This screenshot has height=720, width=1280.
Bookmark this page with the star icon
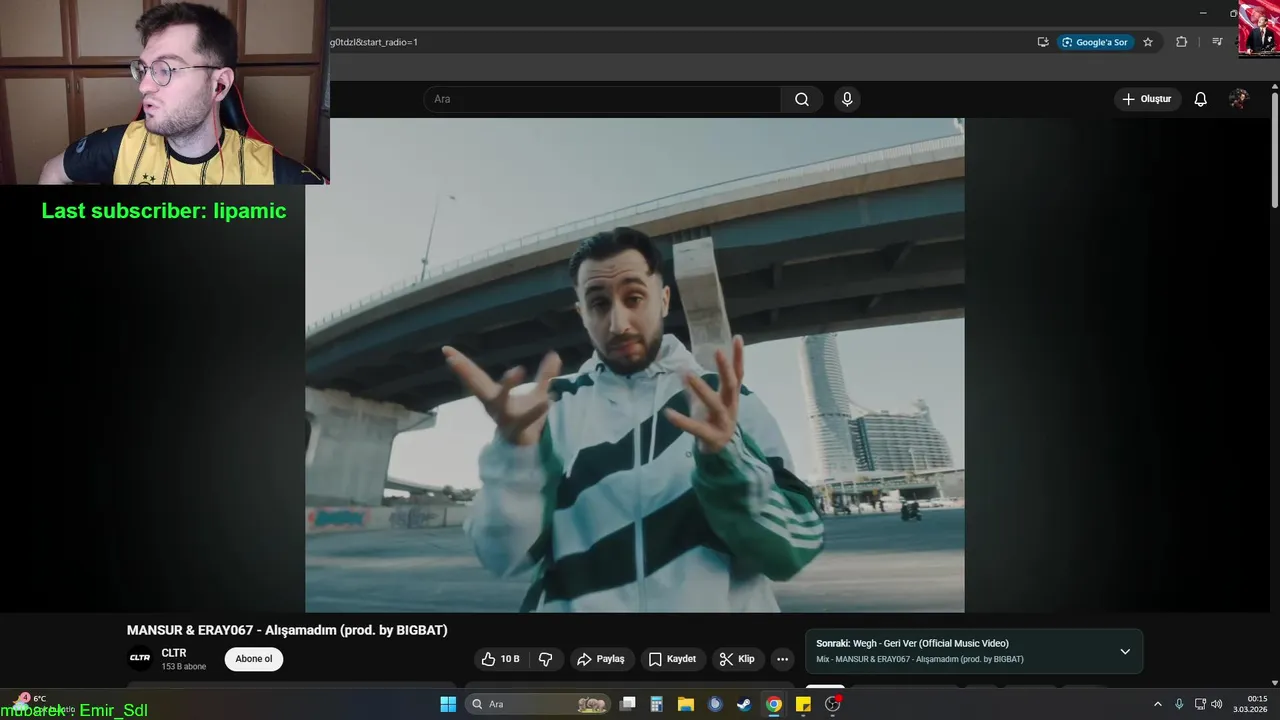[1148, 42]
